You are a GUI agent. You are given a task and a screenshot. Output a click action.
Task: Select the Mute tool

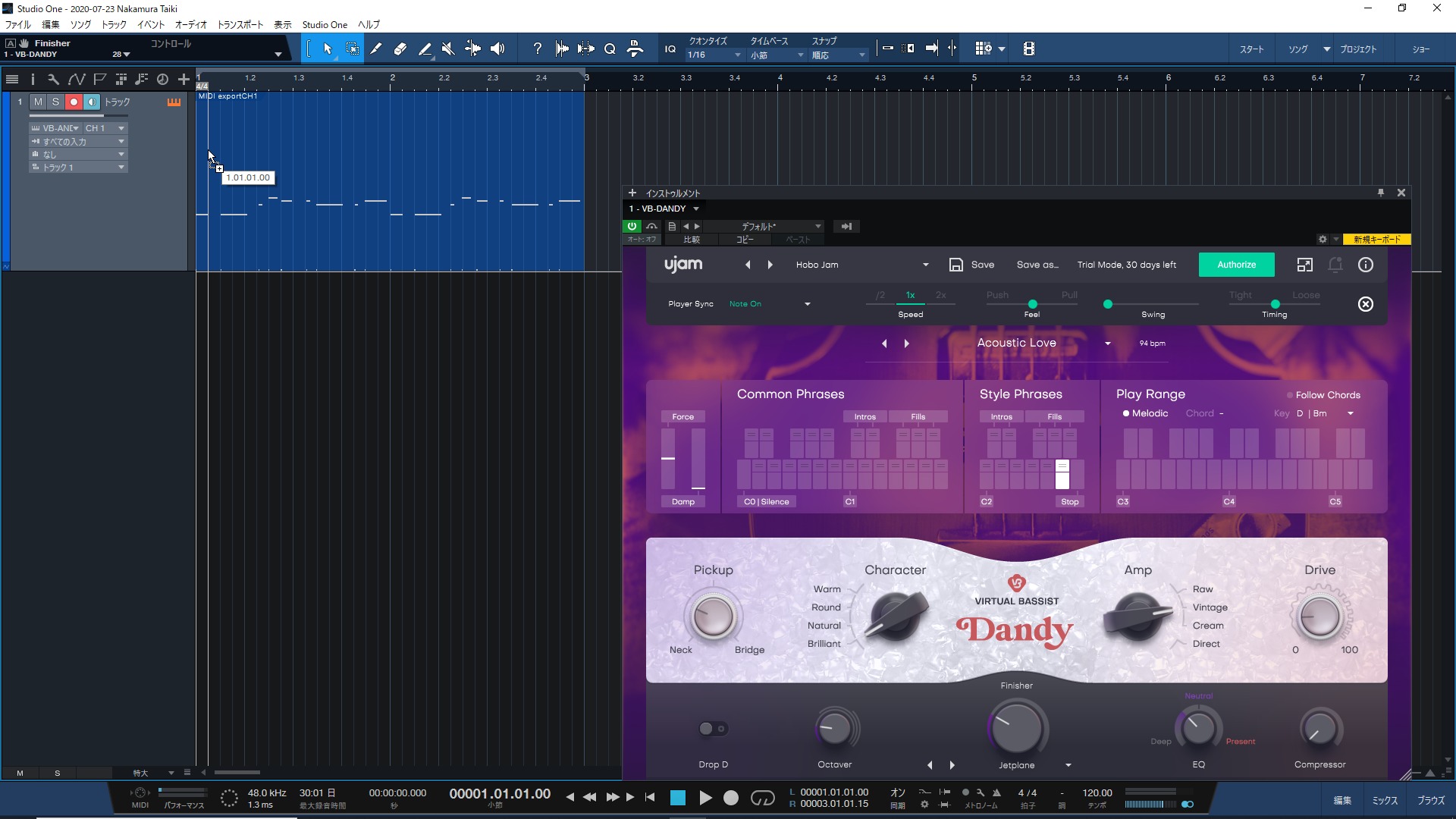click(448, 49)
